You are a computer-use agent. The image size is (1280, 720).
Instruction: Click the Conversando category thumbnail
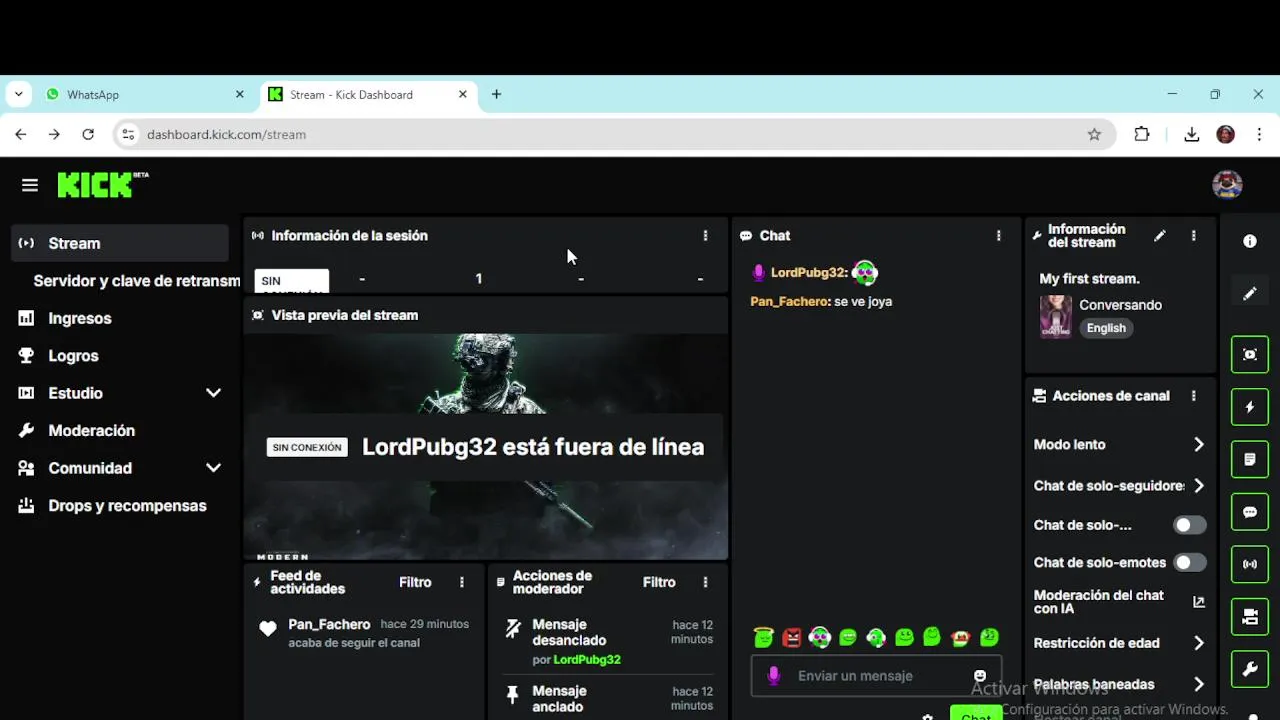coord(1056,316)
